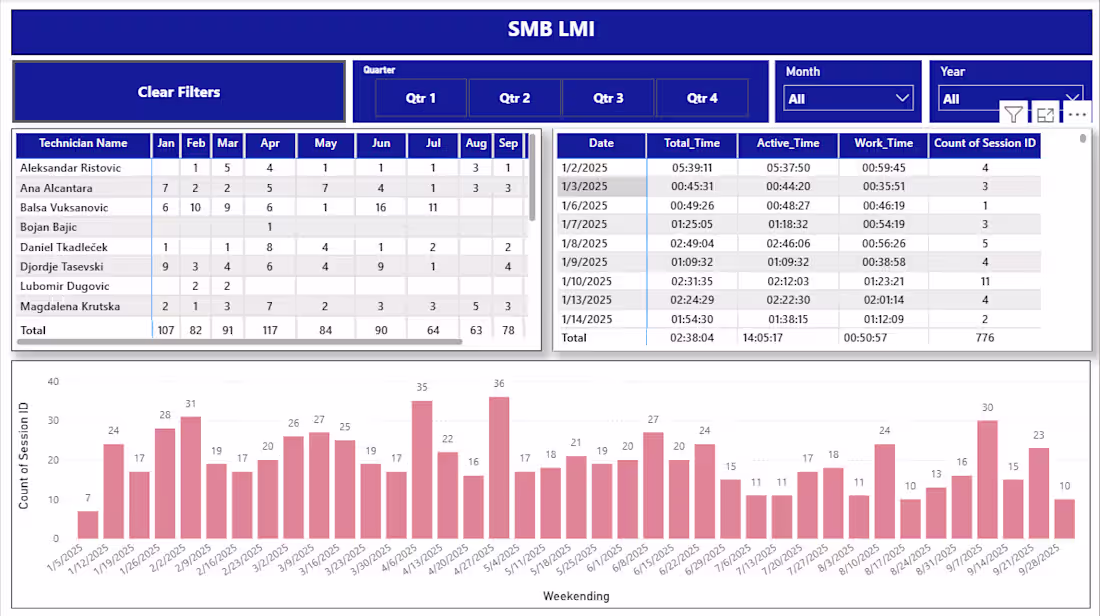Select technician Magdalena Krutska

pyautogui.click(x=70, y=307)
